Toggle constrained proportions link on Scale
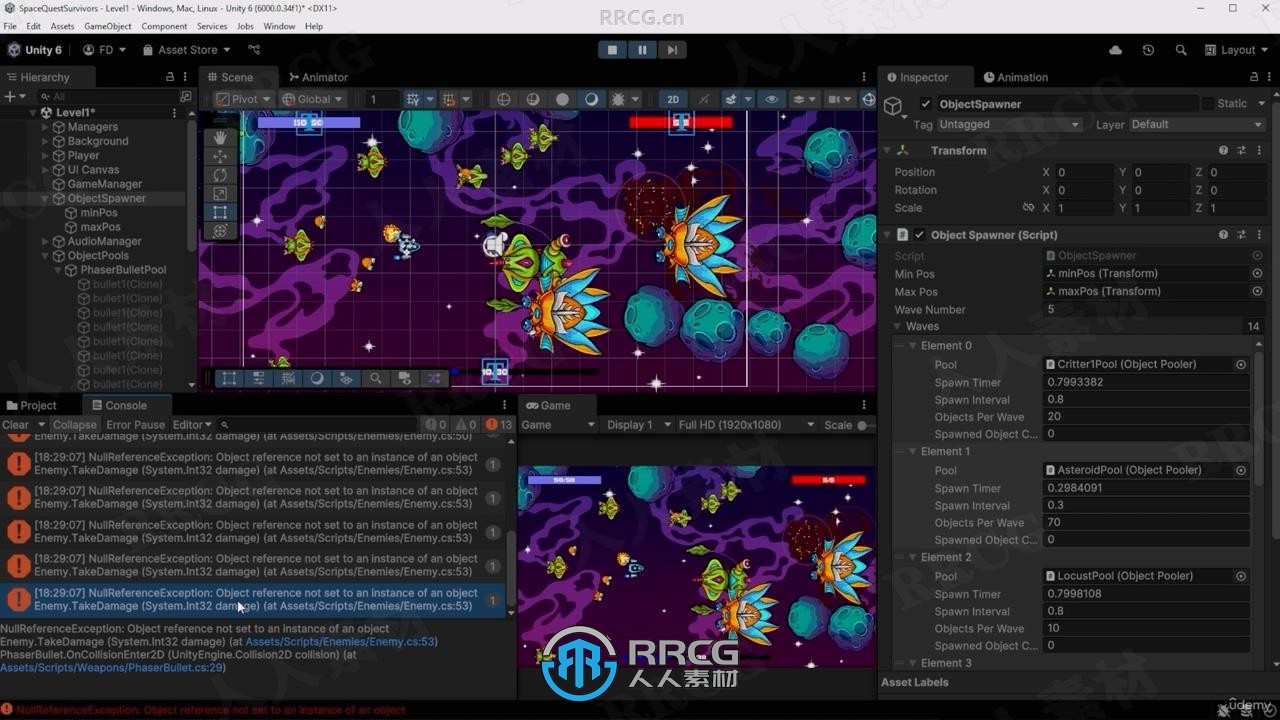Image resolution: width=1280 pixels, height=720 pixels. (1028, 208)
